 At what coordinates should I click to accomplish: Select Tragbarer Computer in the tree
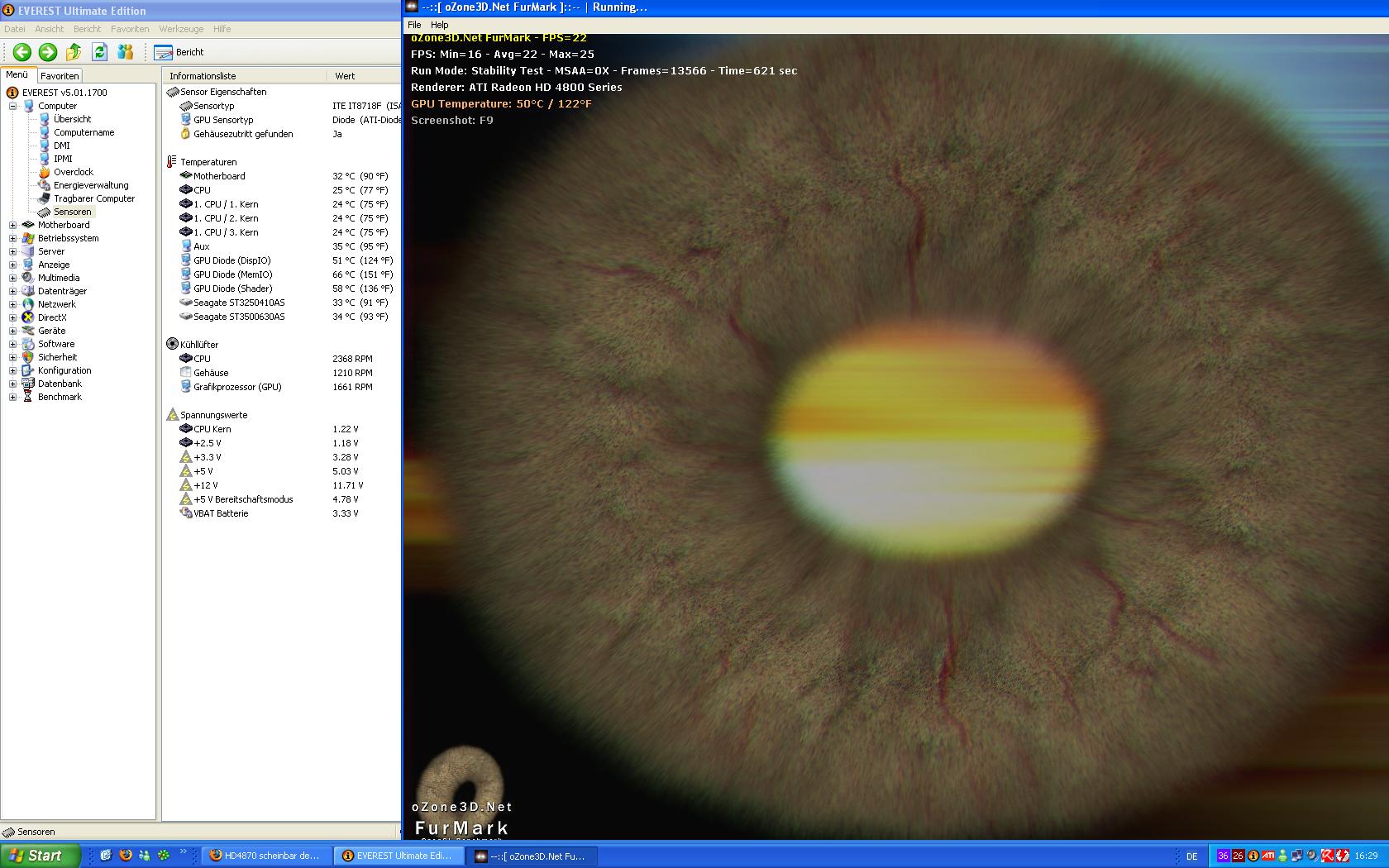tap(93, 198)
